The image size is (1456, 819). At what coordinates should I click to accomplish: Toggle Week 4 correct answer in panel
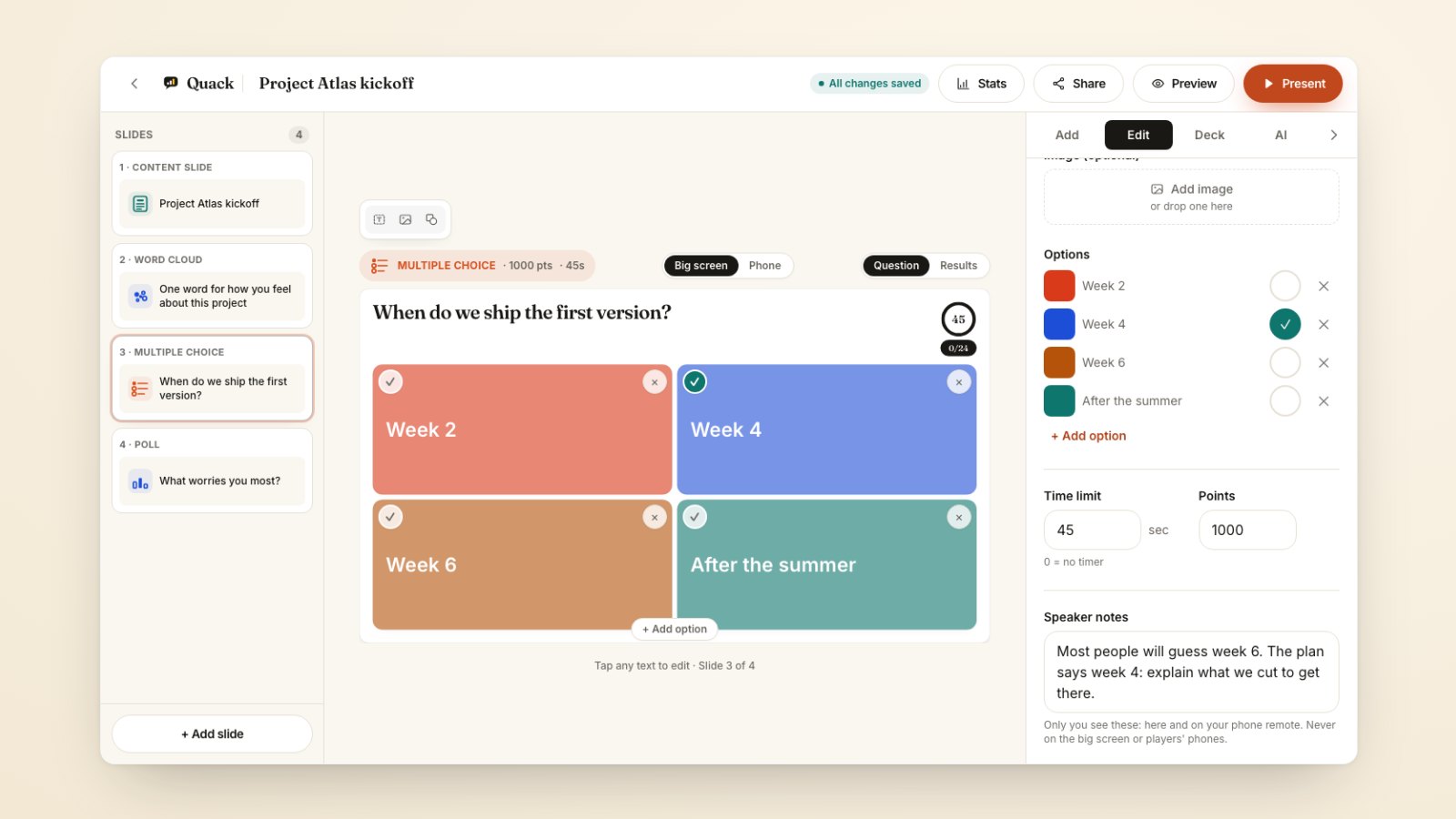1285,324
